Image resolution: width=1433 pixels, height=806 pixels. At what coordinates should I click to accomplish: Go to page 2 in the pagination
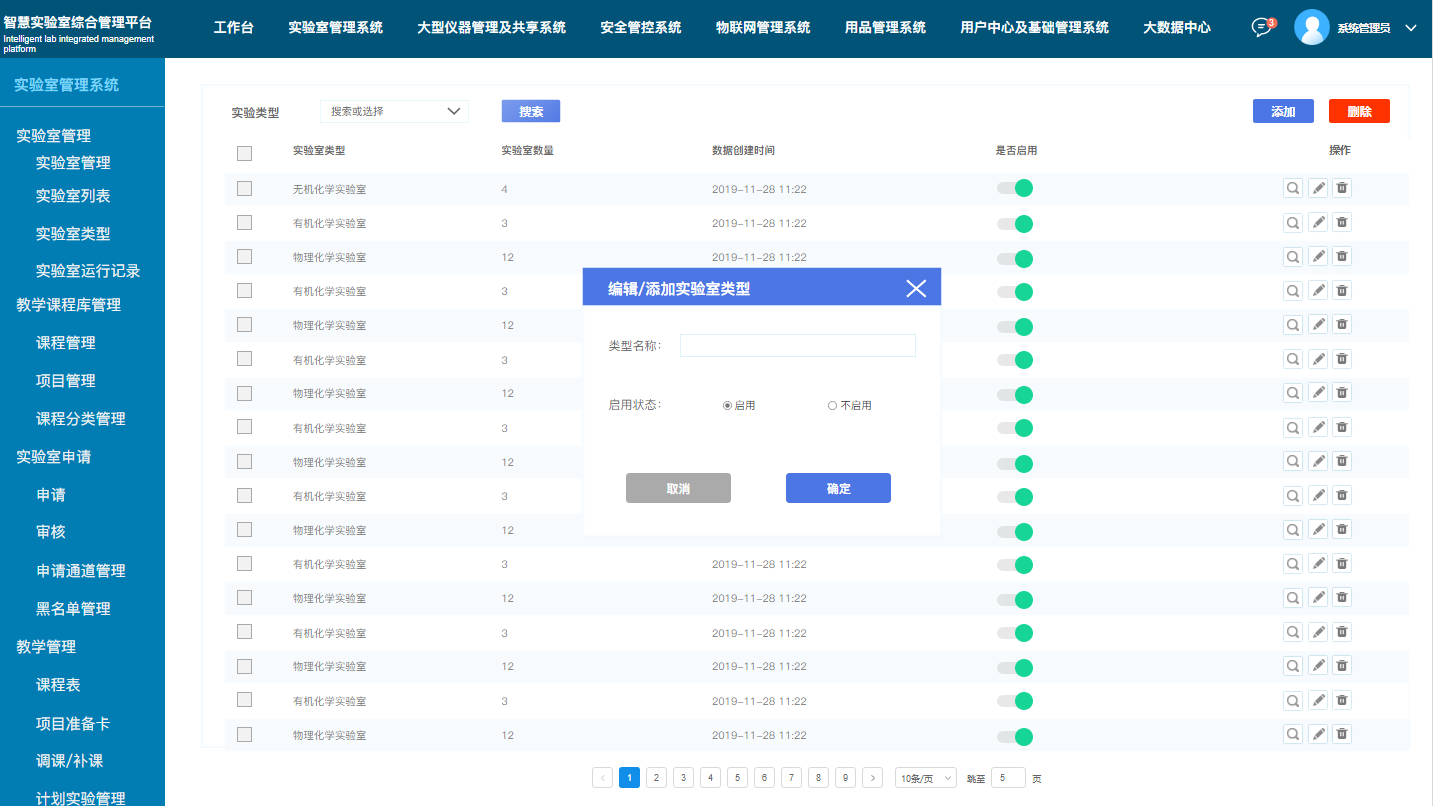656,778
